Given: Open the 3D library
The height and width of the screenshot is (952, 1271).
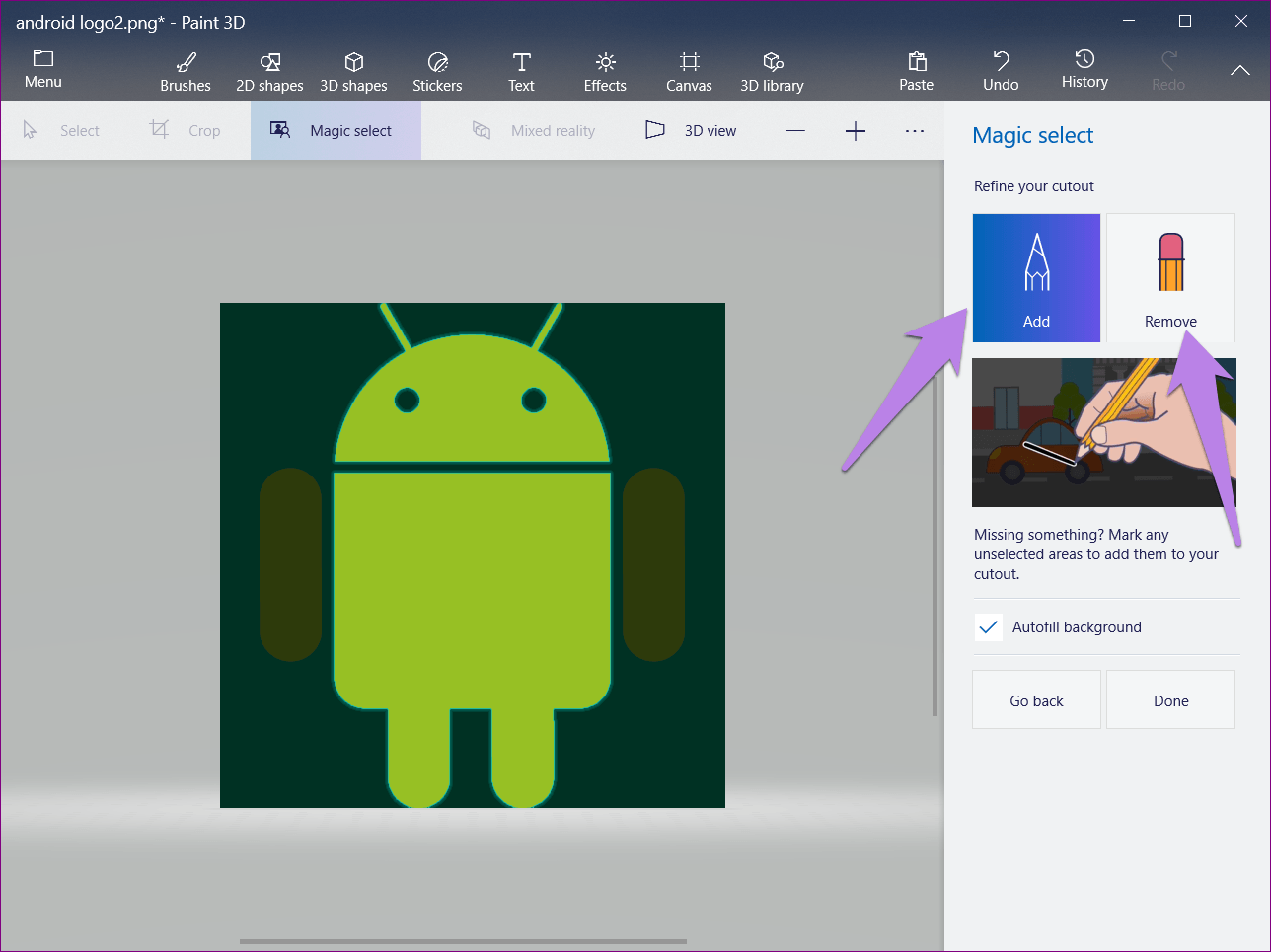Looking at the screenshot, I should [772, 71].
